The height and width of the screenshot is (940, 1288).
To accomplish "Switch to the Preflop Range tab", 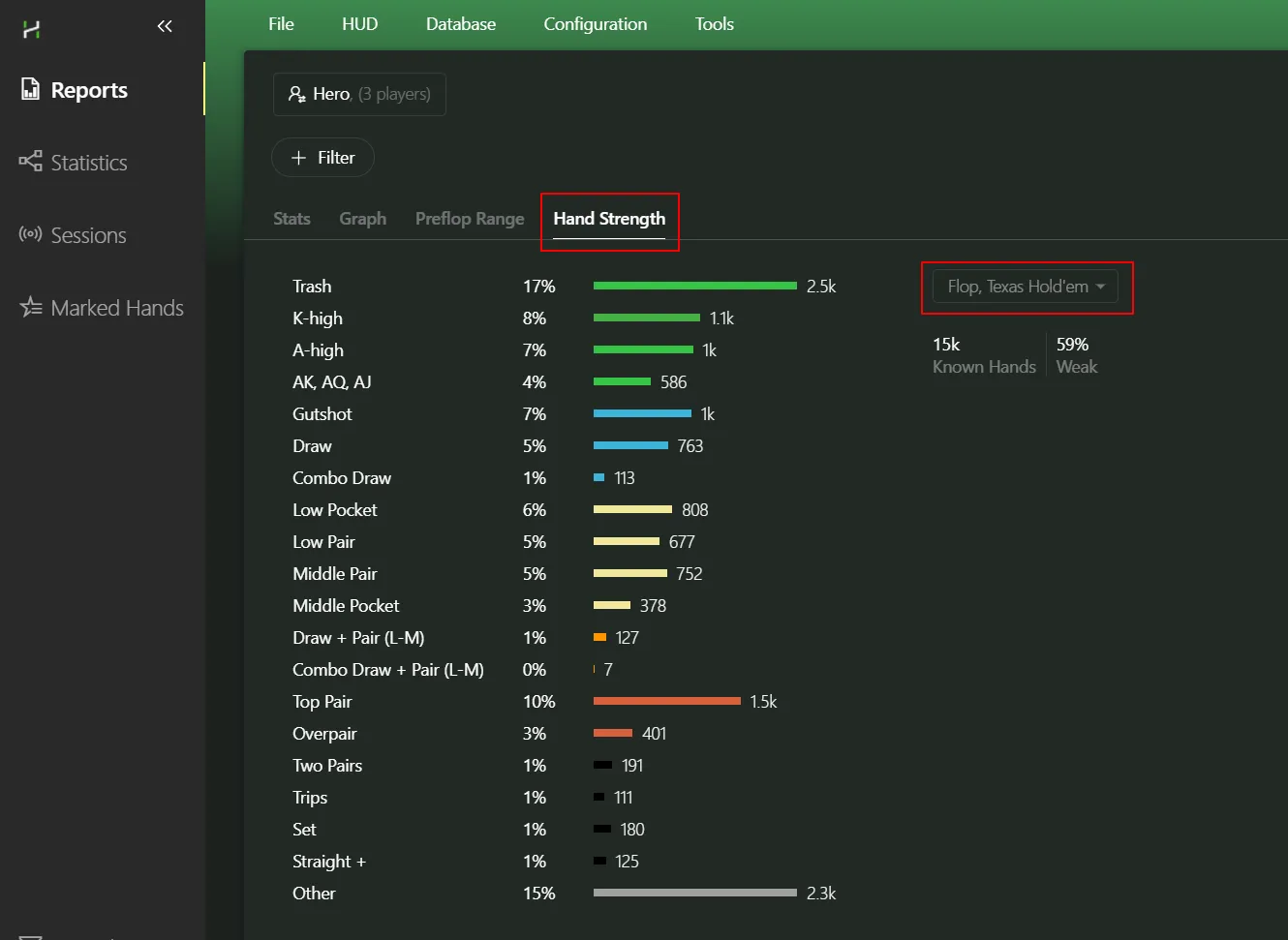I will coord(470,219).
